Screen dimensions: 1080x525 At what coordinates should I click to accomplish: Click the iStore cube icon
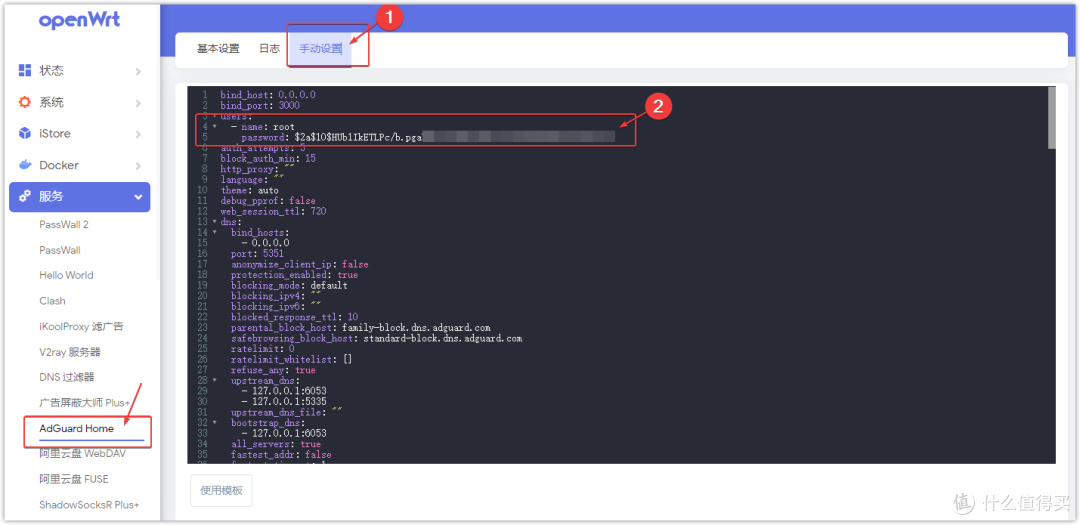click(25, 133)
